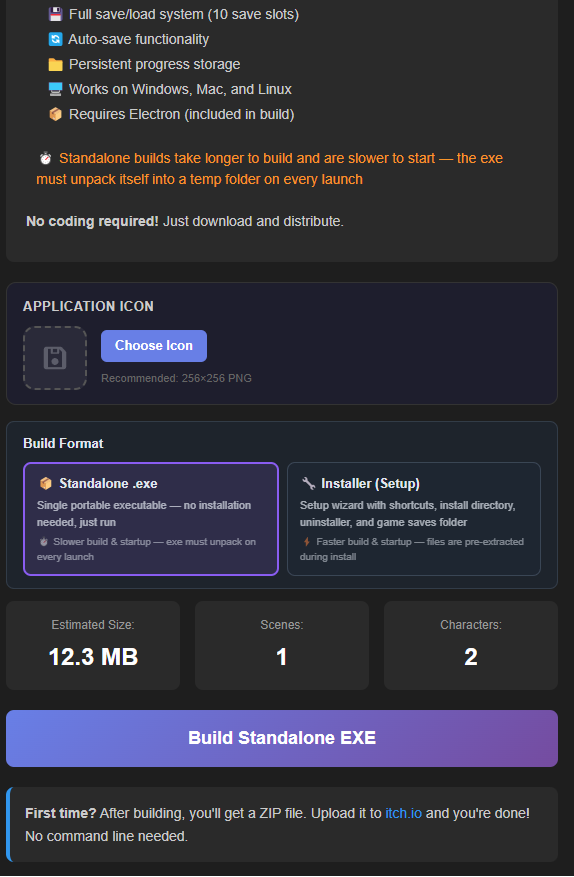The height and width of the screenshot is (877, 574).
Task: Select the Standalone .exe build format
Action: [x=151, y=519]
